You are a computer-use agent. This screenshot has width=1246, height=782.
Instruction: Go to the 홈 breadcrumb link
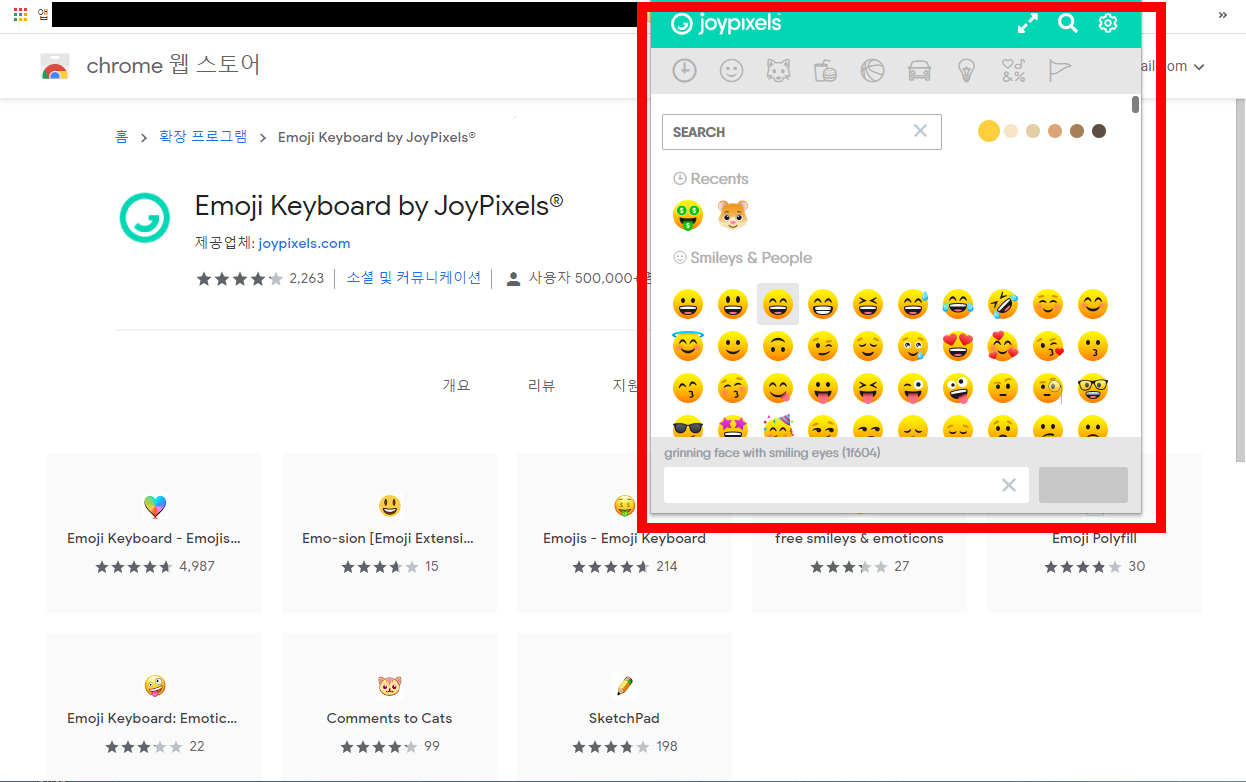(121, 137)
